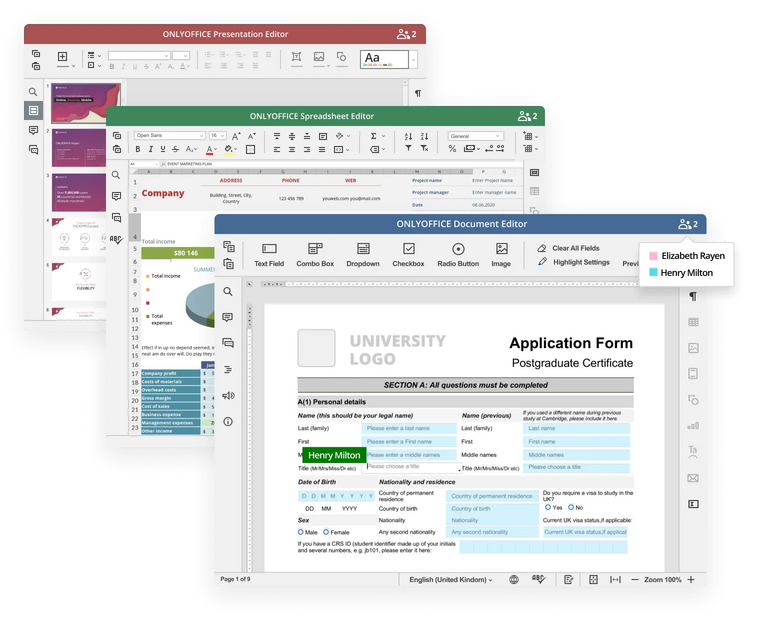Open Document Editor shape settings icon

[693, 400]
